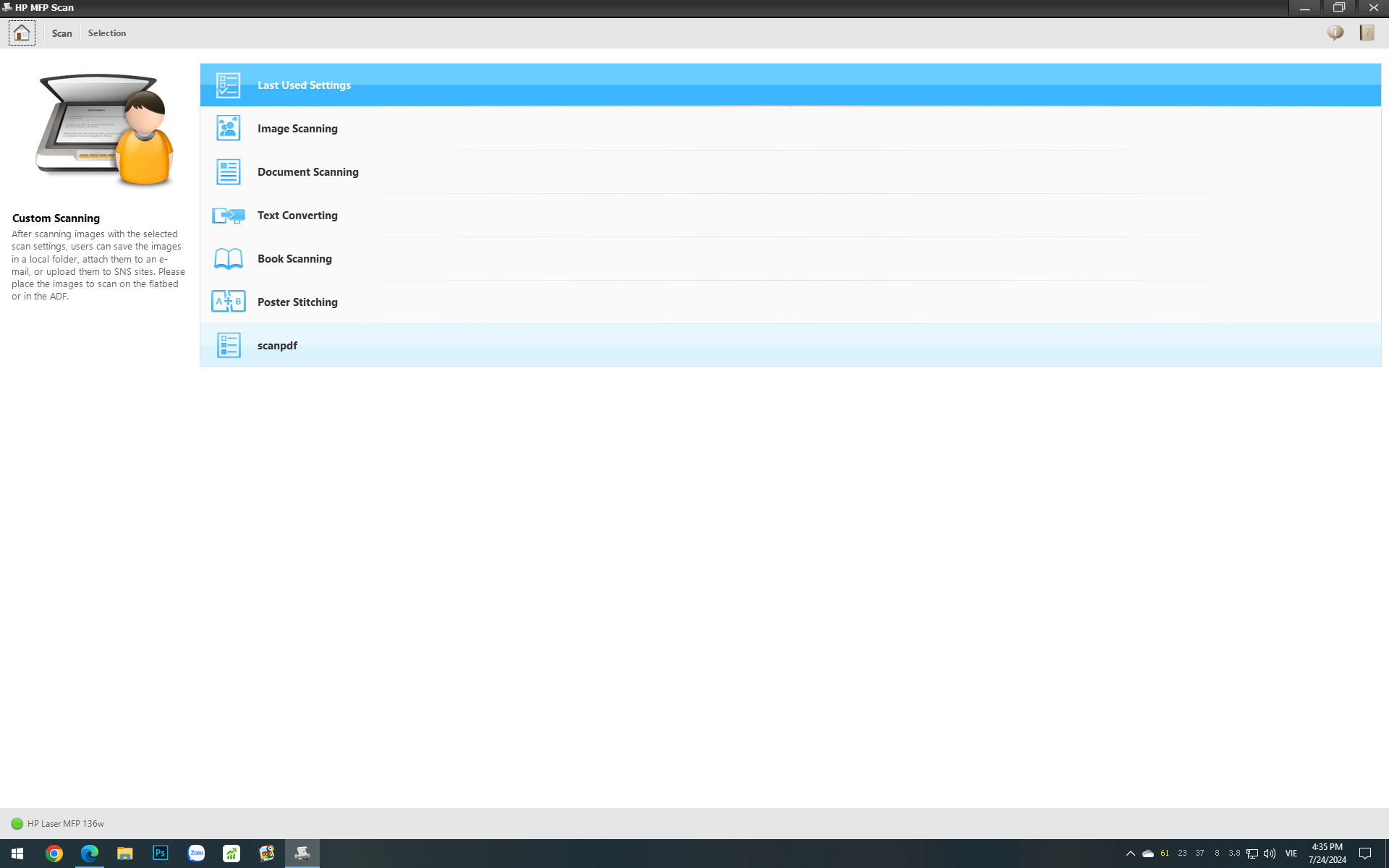Open the Windows Start menu

point(17,854)
